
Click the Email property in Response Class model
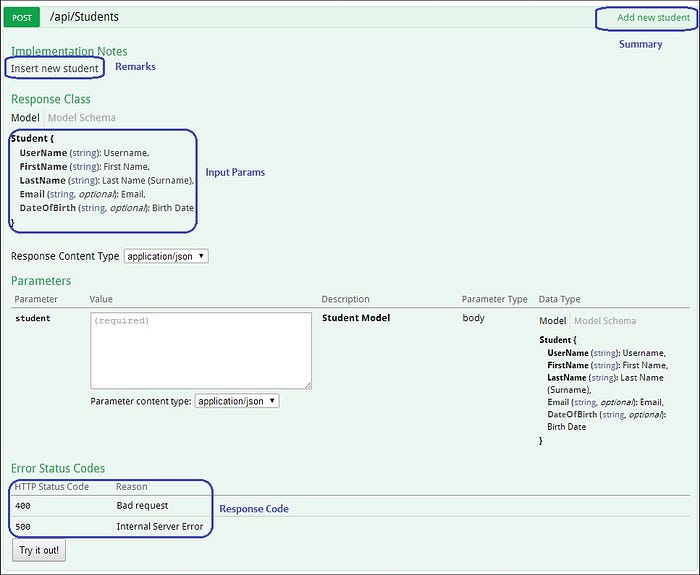pyautogui.click(x=32, y=194)
